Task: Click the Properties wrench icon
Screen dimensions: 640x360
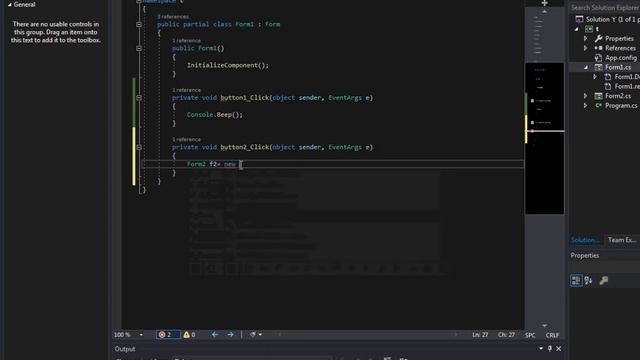Action: (598, 38)
